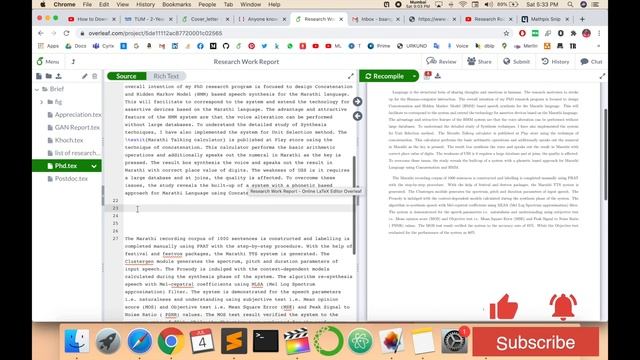Click the PDF preview vertical scrollbar
640x360 pixels.
605,155
